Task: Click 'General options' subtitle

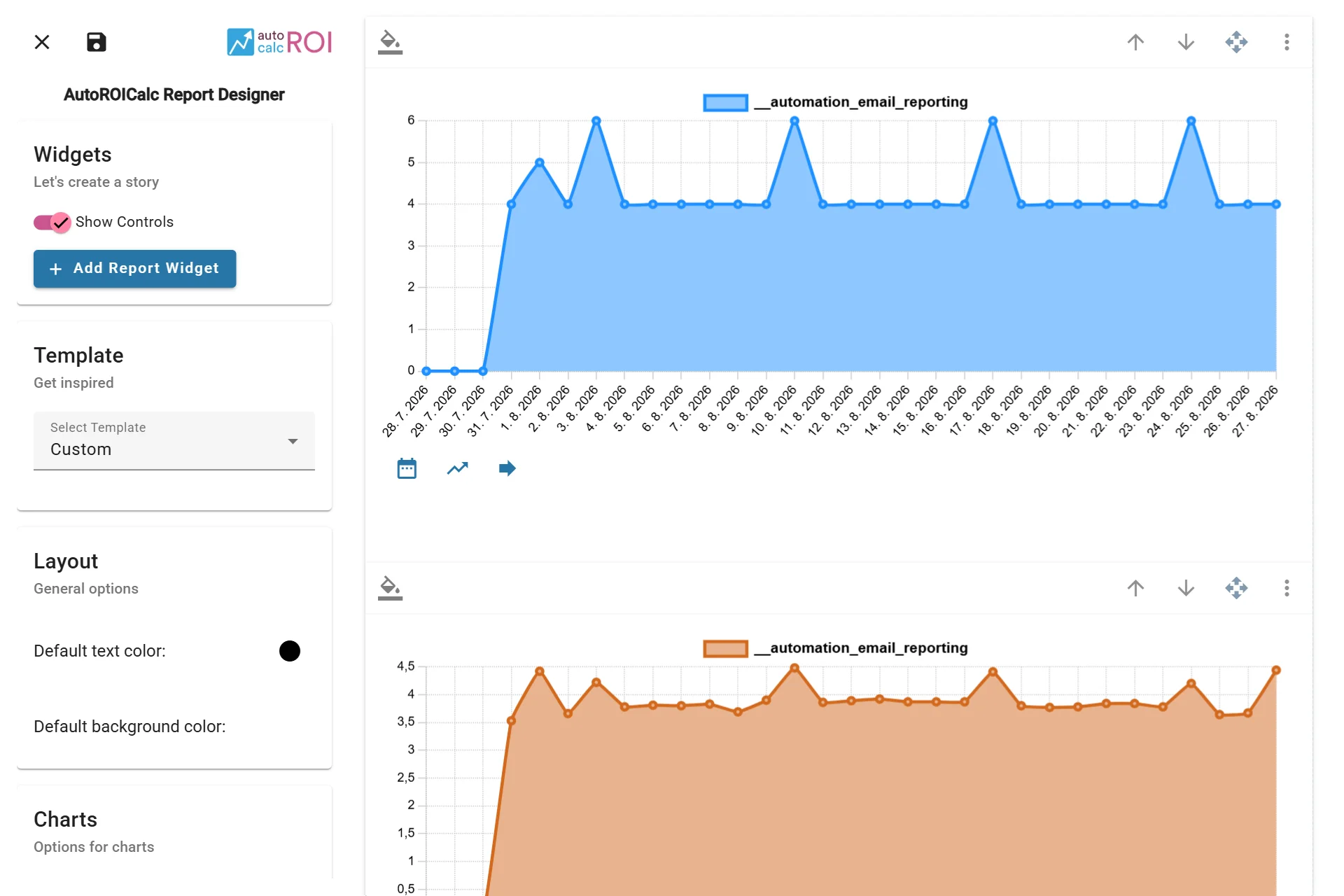Action: 86,589
